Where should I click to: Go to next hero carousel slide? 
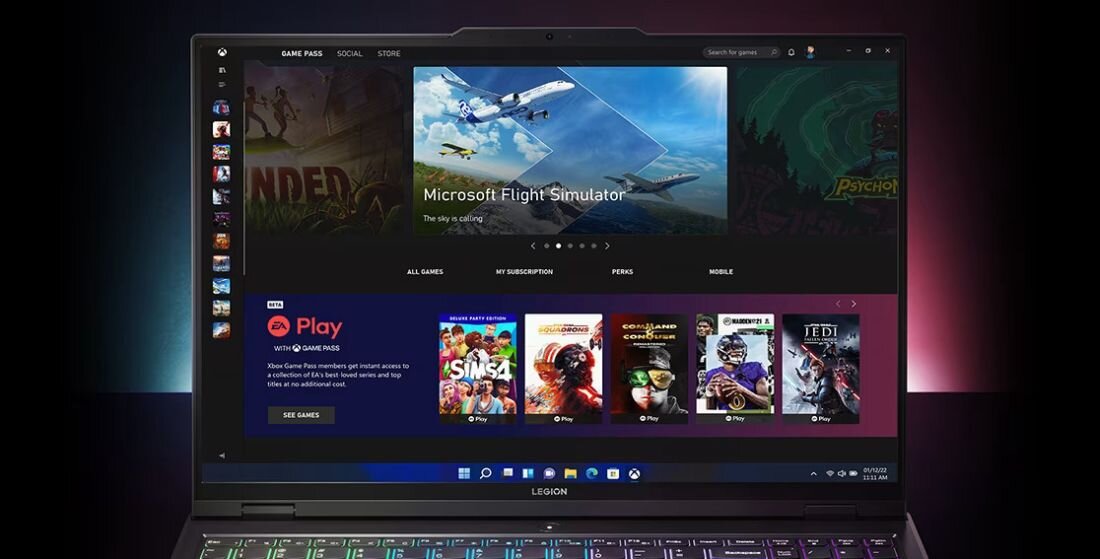[x=607, y=246]
